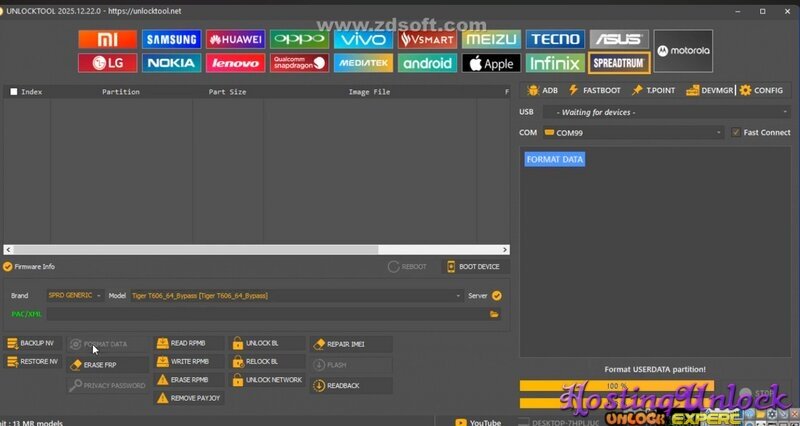
Task: Open the Motorola brand section
Action: (683, 51)
